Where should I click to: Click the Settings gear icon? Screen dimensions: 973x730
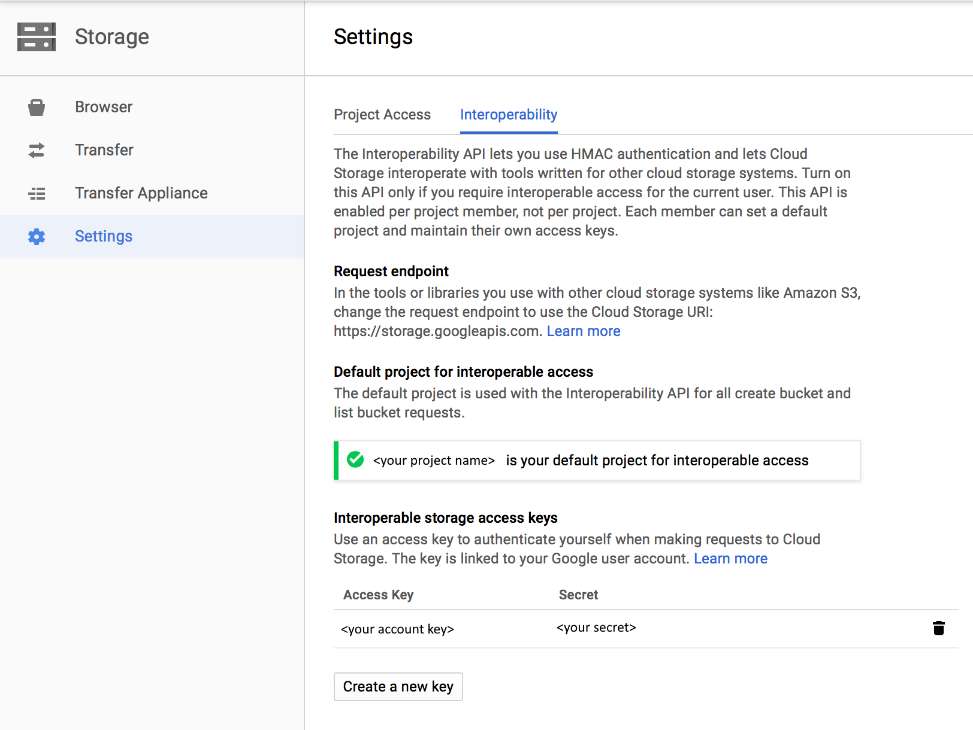[37, 237]
